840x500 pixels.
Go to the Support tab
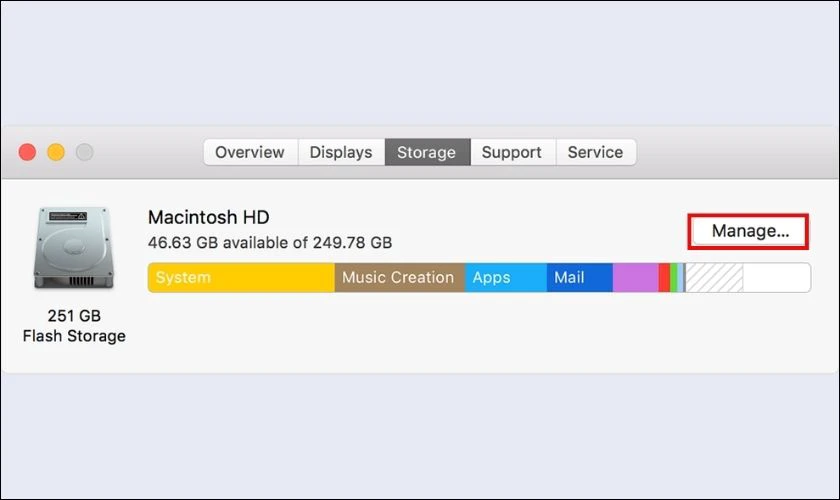coord(511,152)
